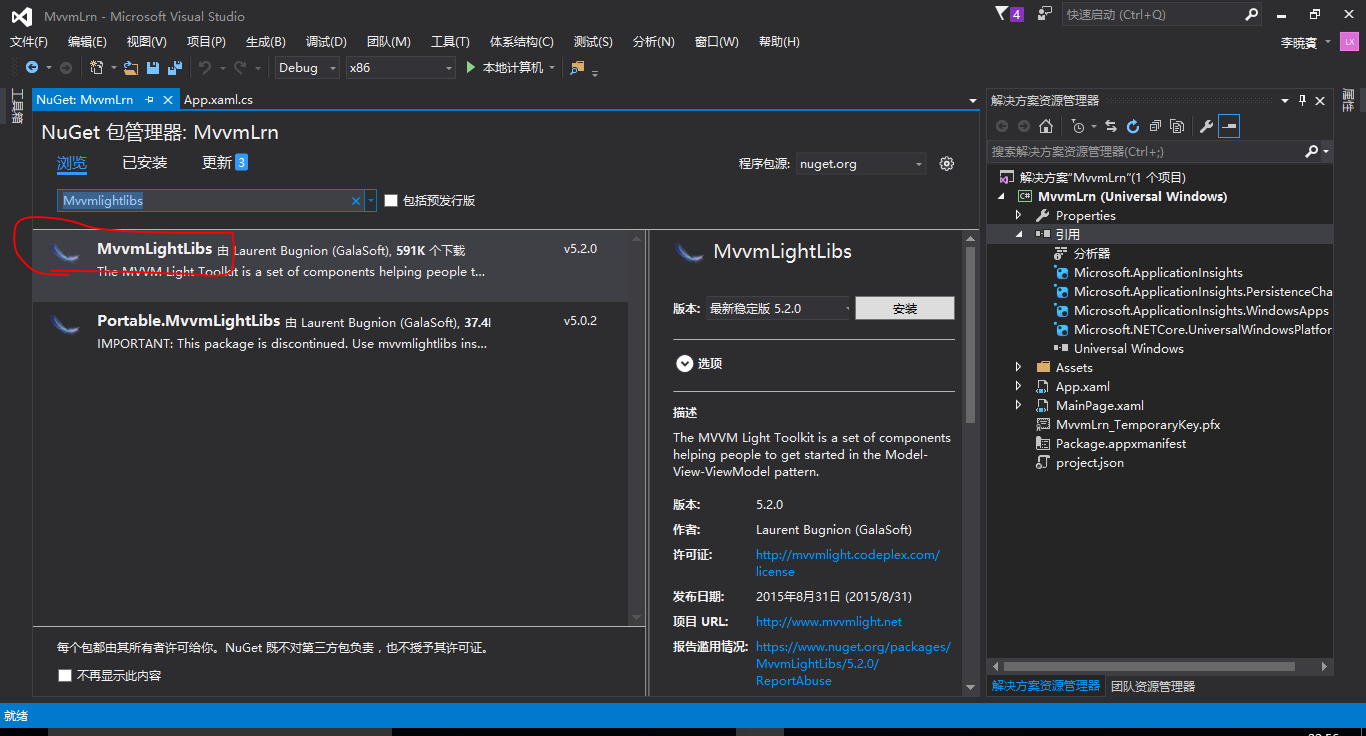Start debugging with green play icon
The width and height of the screenshot is (1366, 736).
coord(472,68)
